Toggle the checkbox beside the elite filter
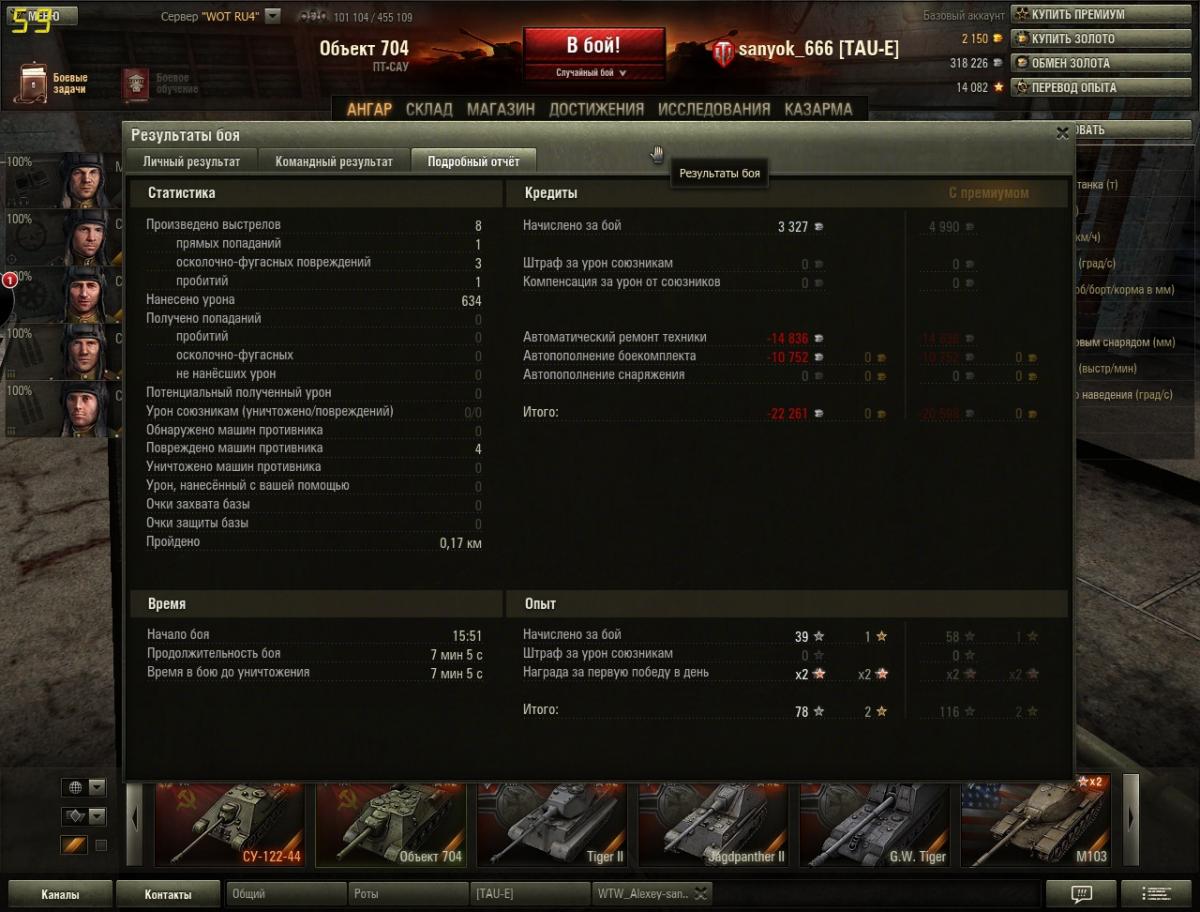This screenshot has height=912, width=1200. click(101, 846)
